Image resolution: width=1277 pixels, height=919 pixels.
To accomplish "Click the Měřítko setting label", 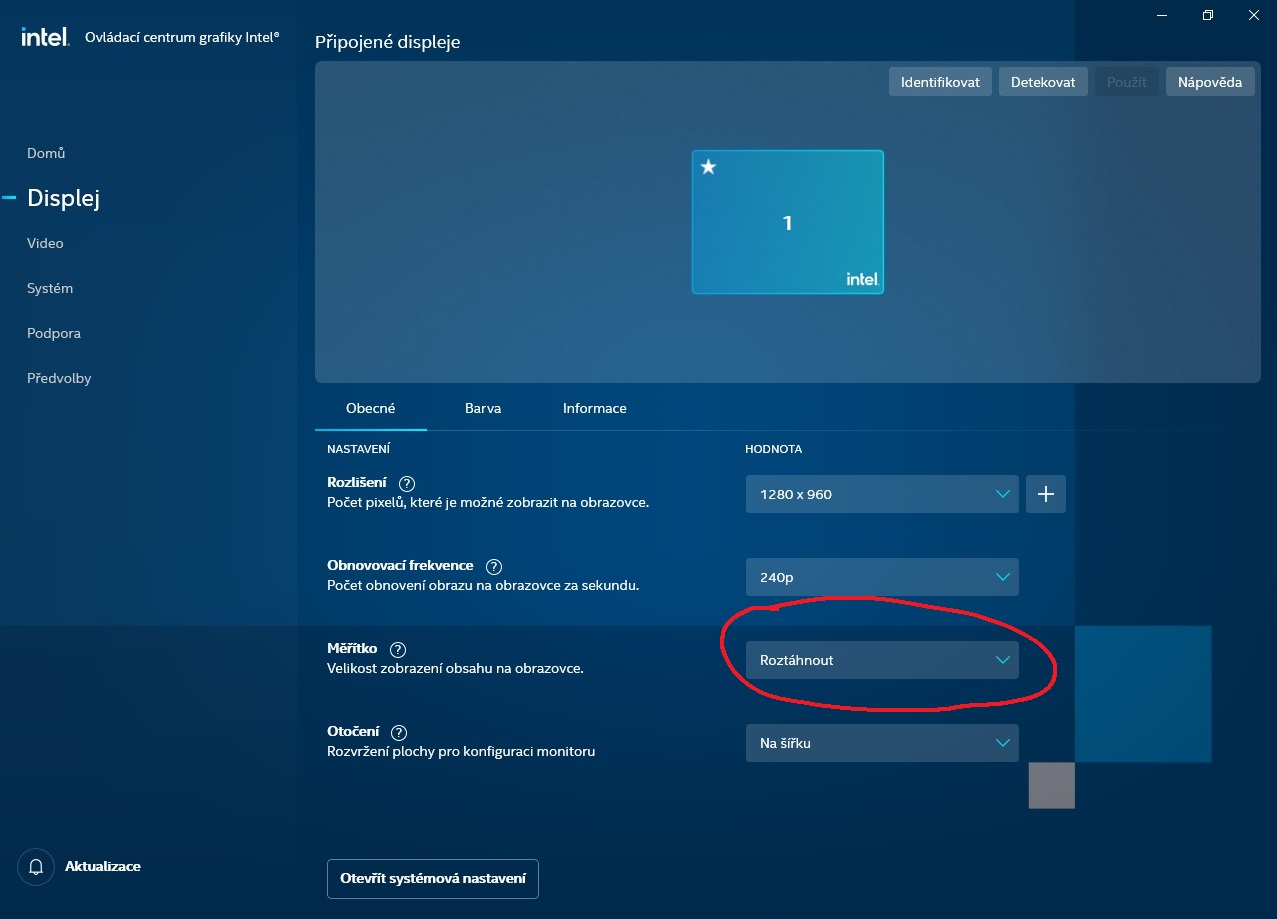I will pos(352,649).
